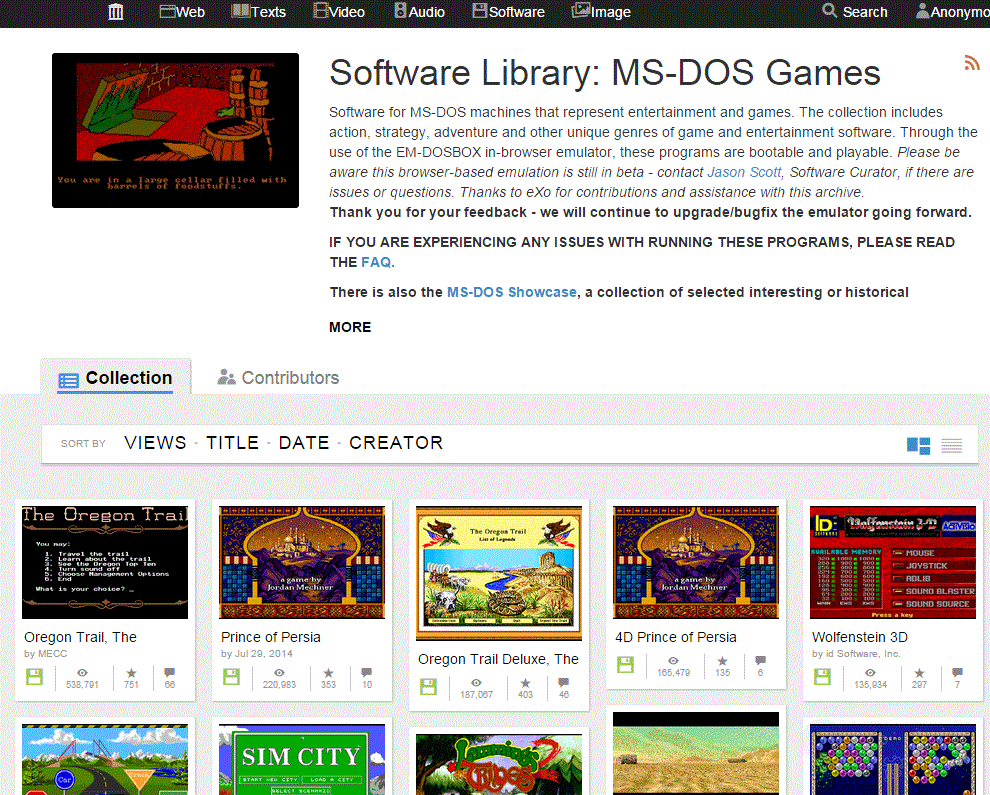This screenshot has height=795, width=990.
Task: Open Prince of Persia title by Jul 29, 2014
Action: pos(271,637)
